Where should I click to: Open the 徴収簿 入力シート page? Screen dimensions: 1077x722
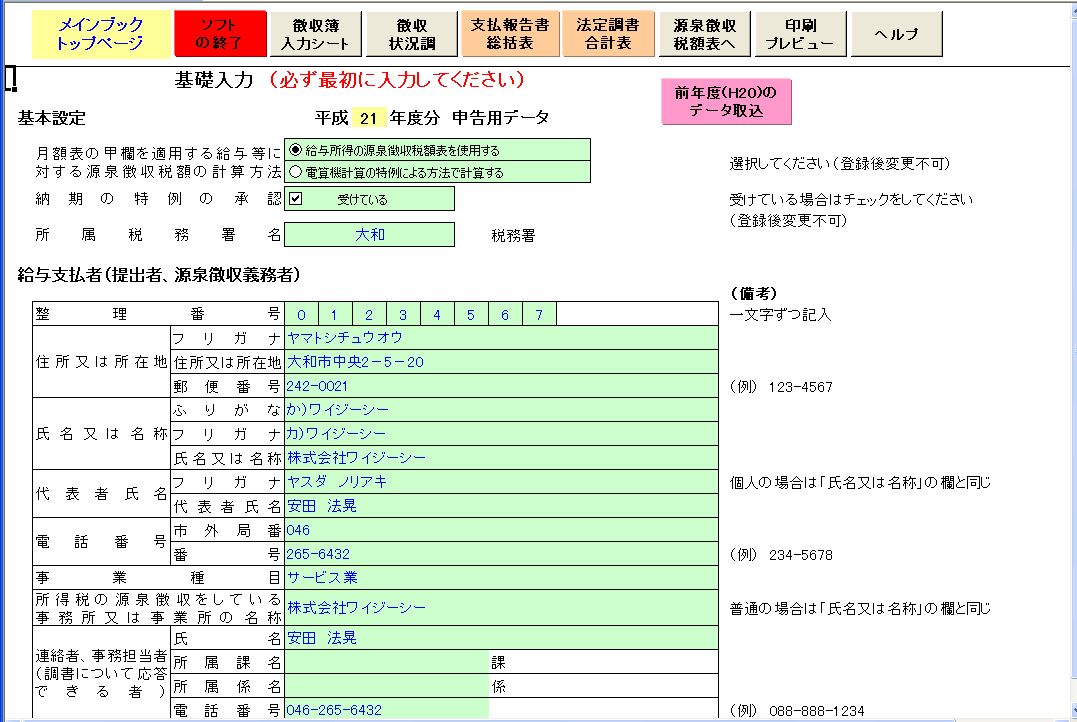[x=316, y=34]
